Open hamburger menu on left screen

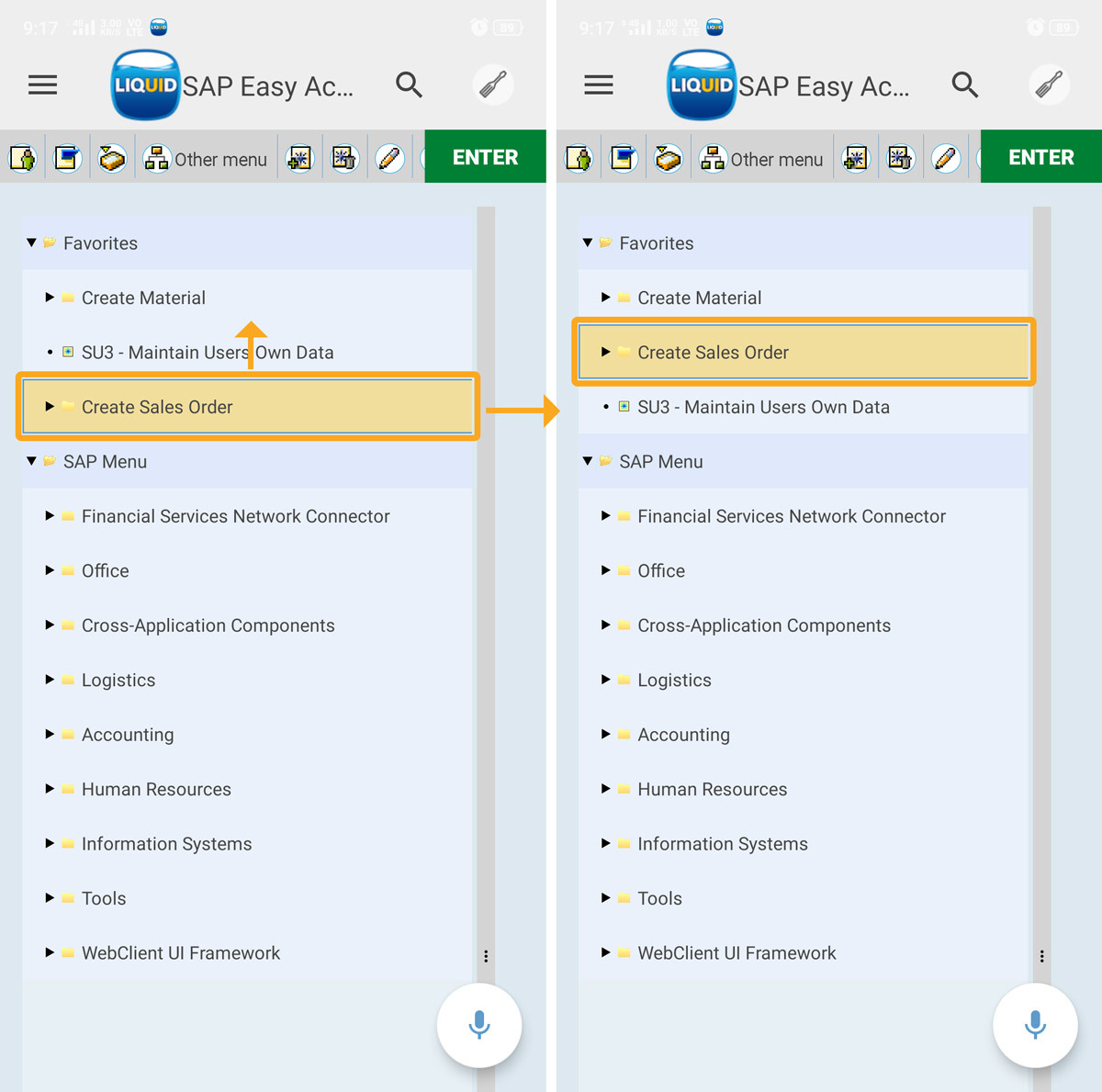click(42, 85)
